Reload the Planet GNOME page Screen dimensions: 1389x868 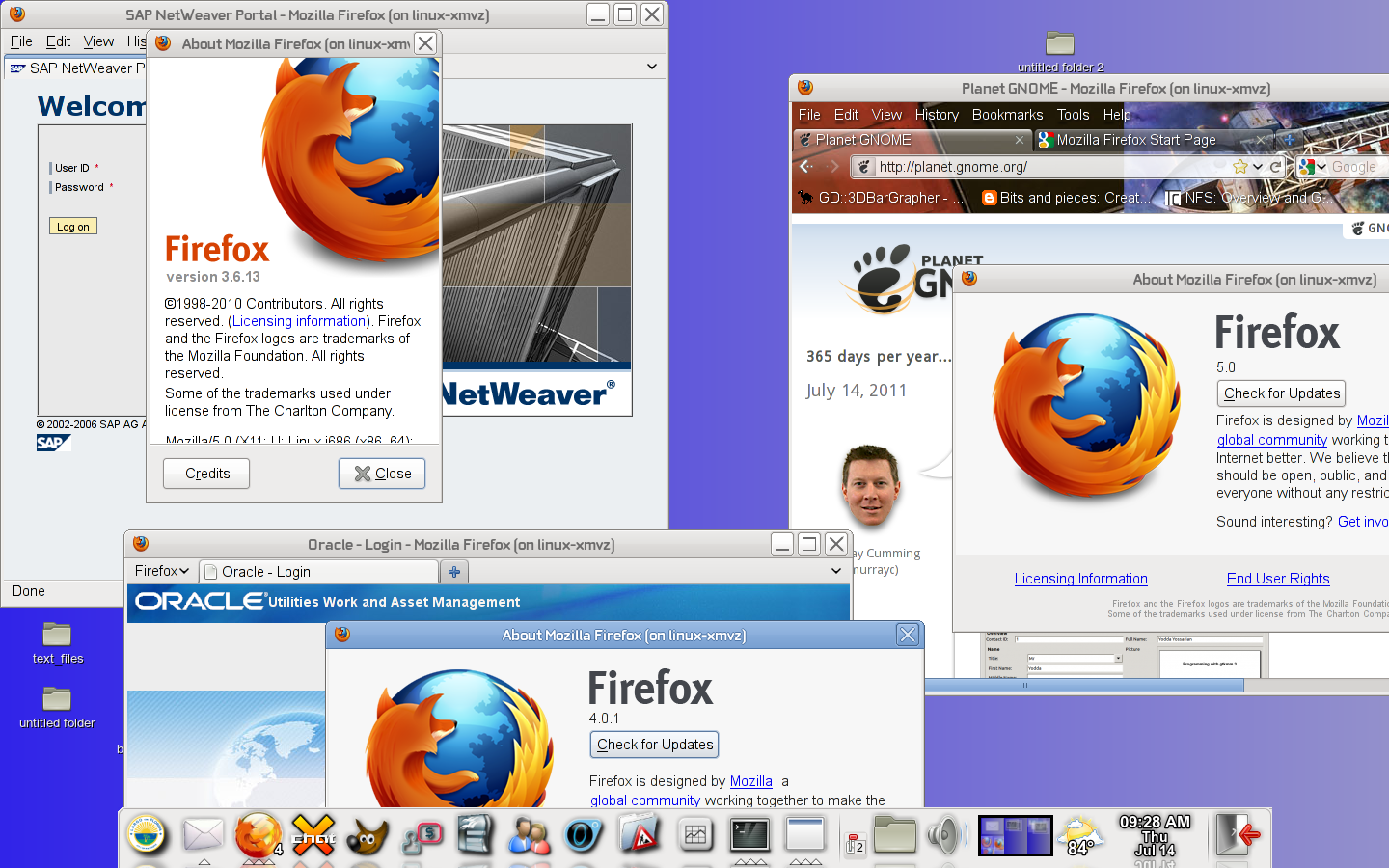tap(1275, 167)
